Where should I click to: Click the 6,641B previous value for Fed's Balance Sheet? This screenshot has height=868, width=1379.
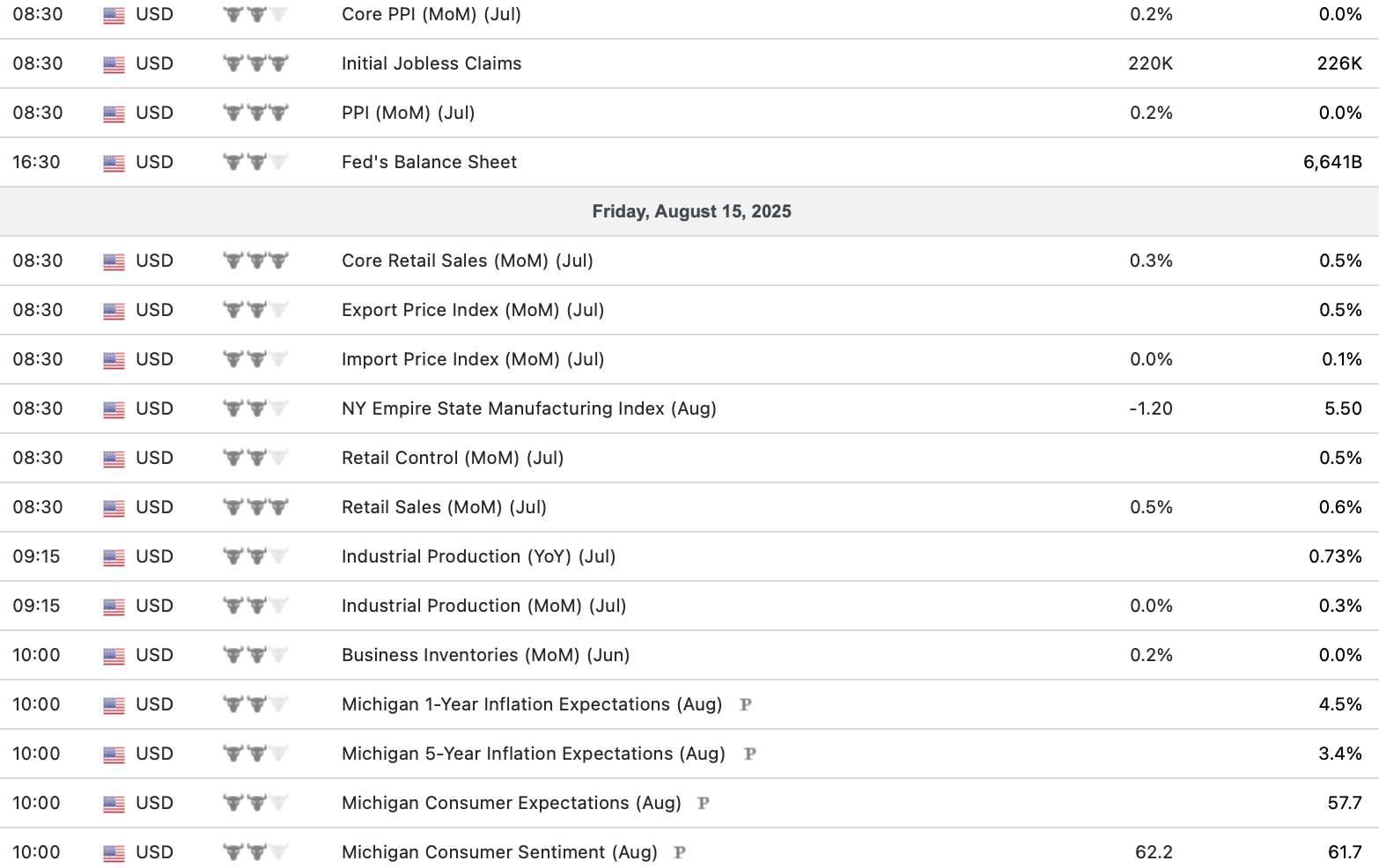(x=1331, y=162)
